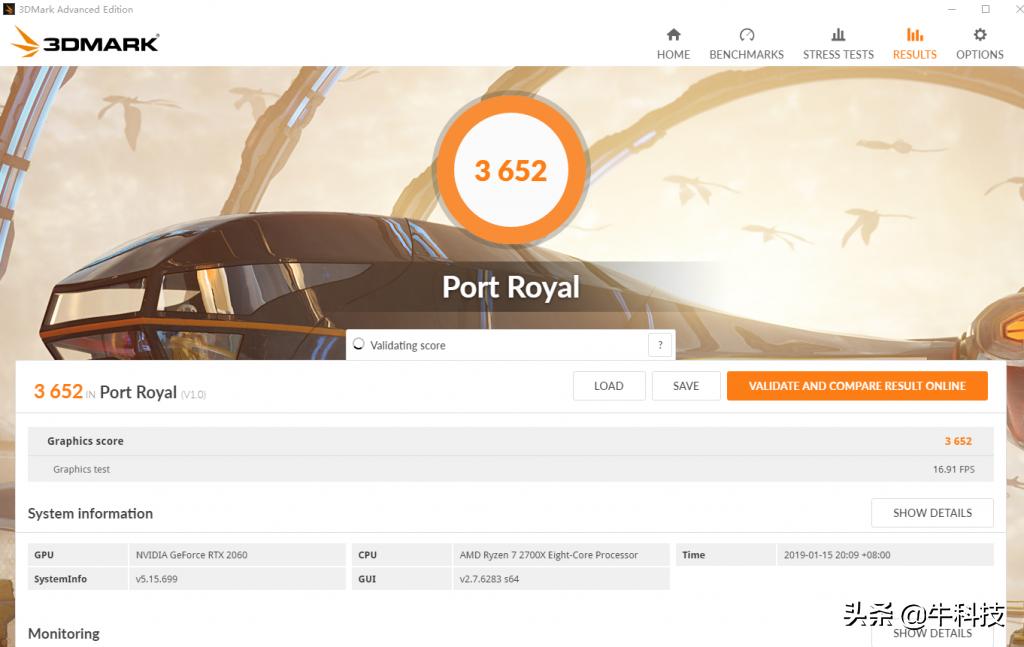
Task: Open the OPTIONS tab
Action: [980, 44]
